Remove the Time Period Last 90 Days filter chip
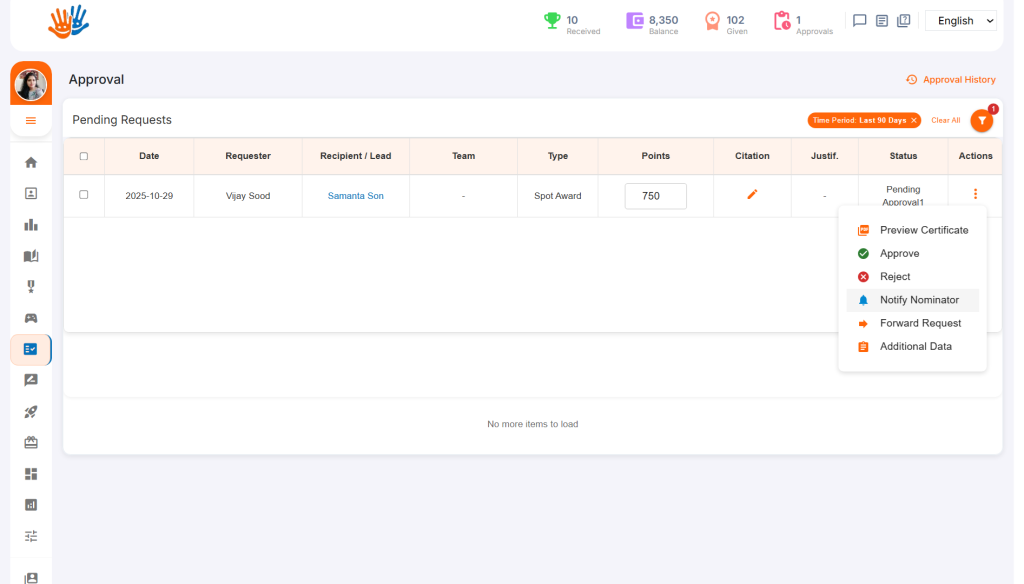This screenshot has height=584, width=1024. tap(914, 120)
